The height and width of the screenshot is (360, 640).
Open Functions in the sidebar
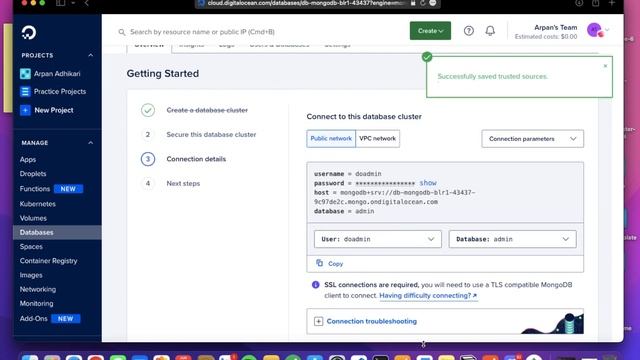point(35,189)
